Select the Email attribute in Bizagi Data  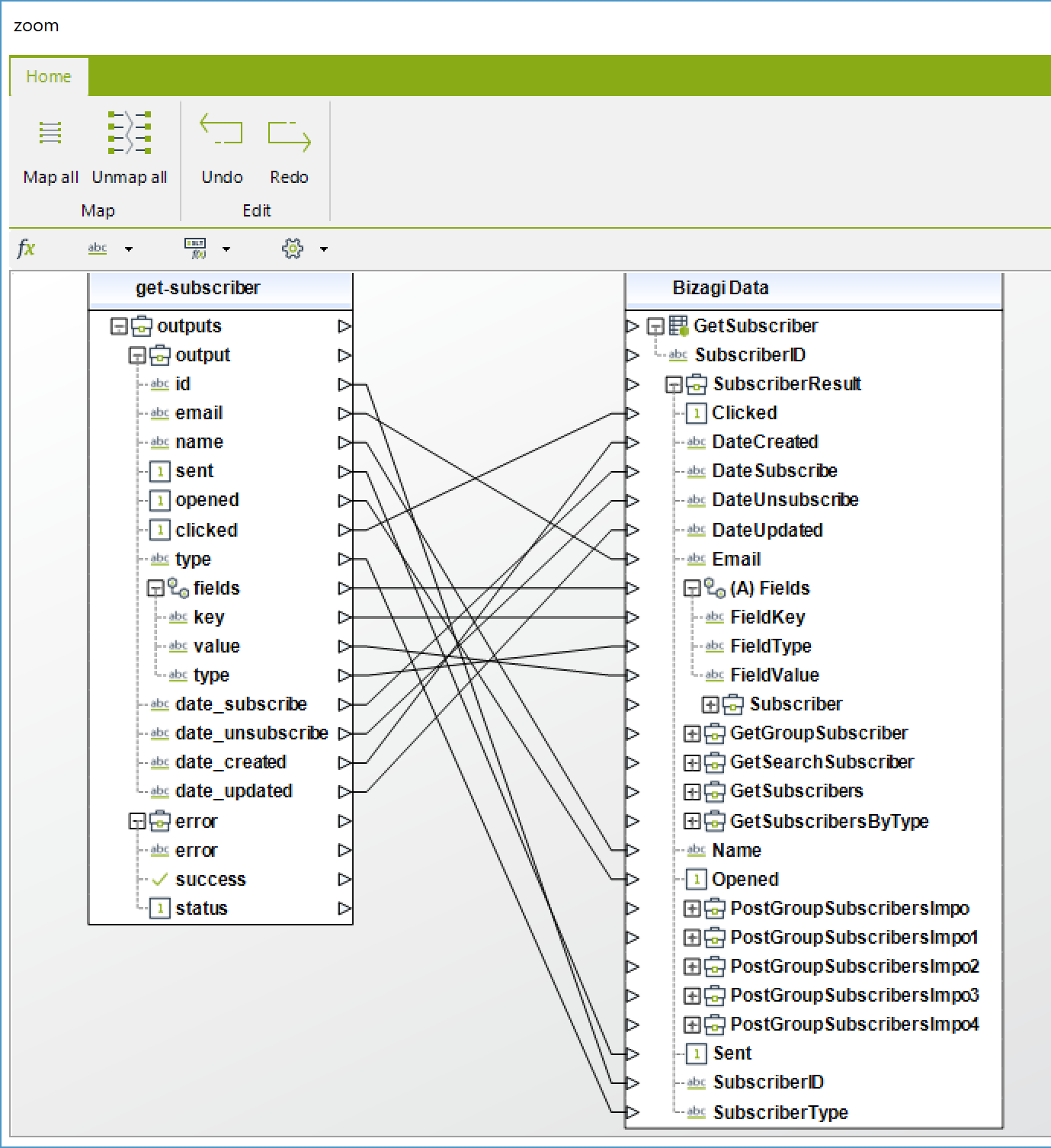[736, 560]
